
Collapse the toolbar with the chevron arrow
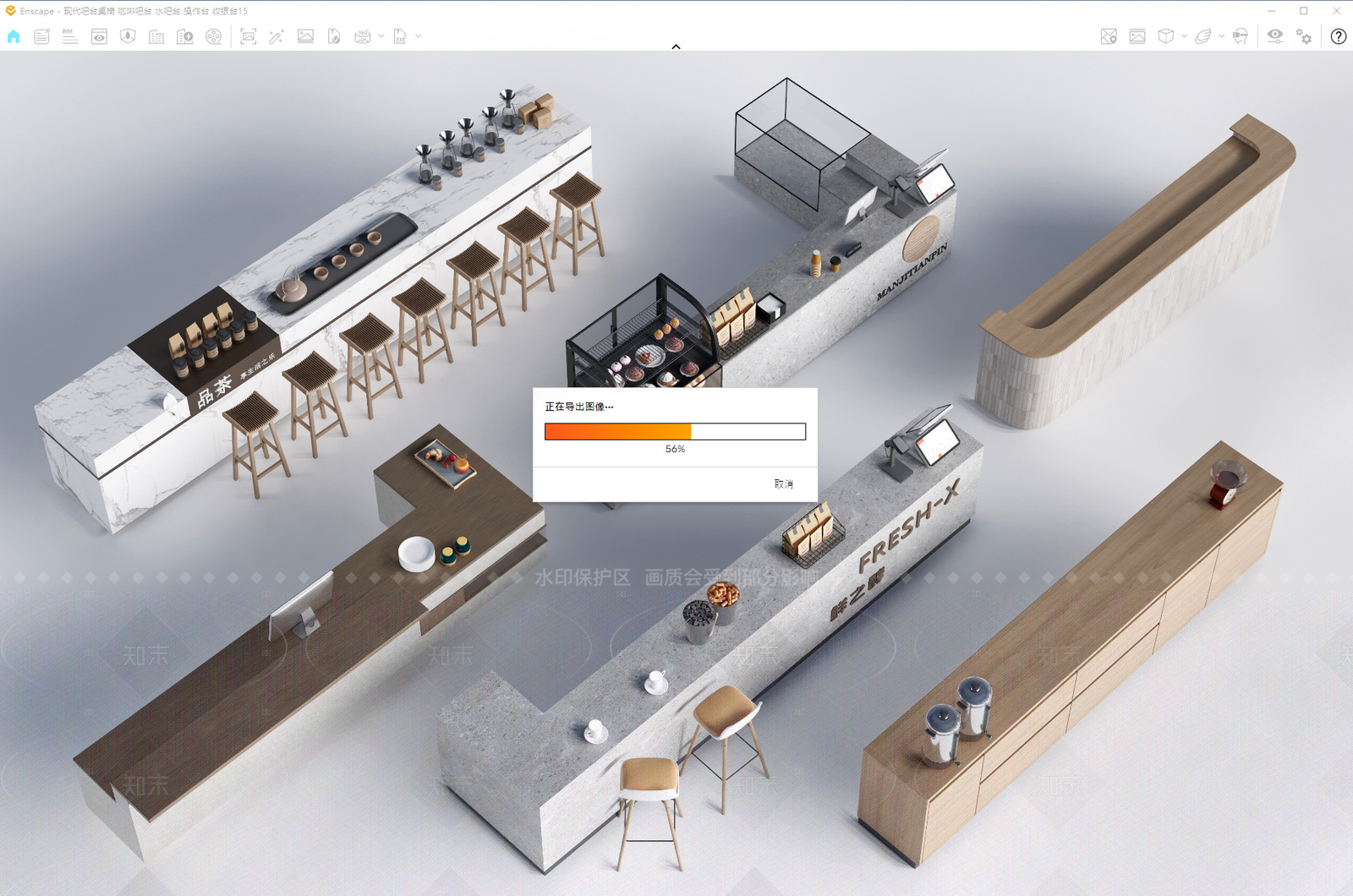[x=676, y=46]
